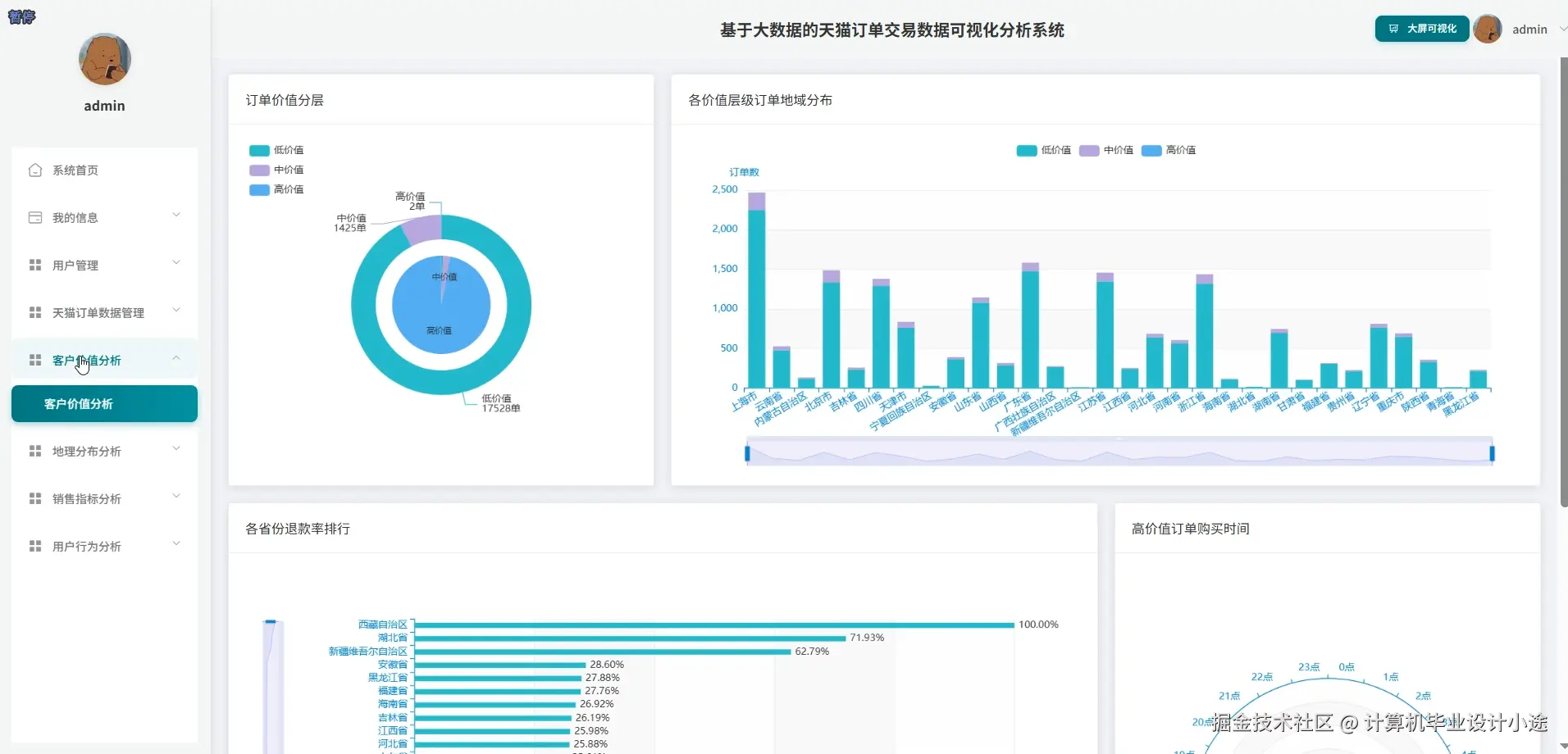The height and width of the screenshot is (754, 1568).
Task: Toggle 高价值 series in the bar chart legend
Action: point(1169,150)
